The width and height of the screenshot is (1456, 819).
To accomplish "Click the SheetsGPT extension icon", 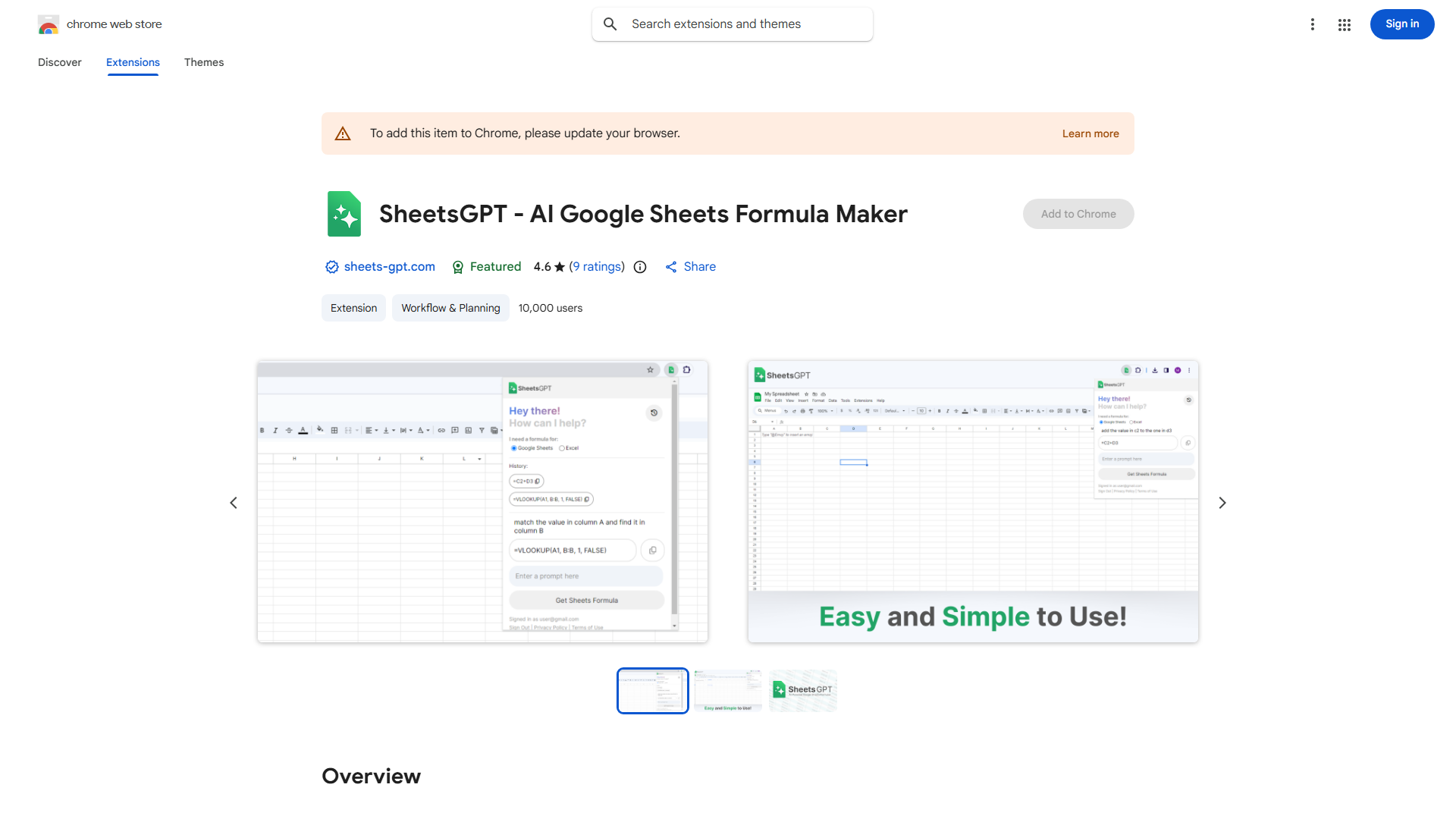I will click(344, 214).
